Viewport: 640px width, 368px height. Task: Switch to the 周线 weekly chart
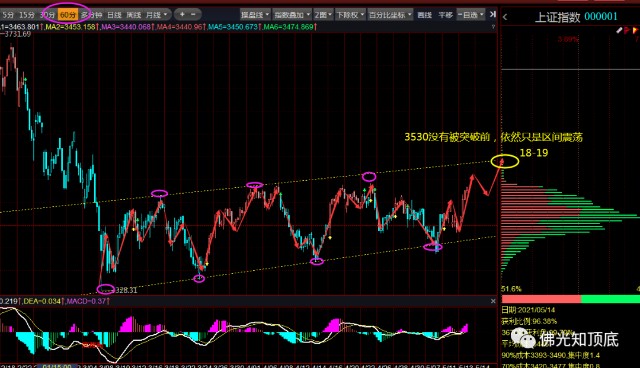click(x=134, y=15)
